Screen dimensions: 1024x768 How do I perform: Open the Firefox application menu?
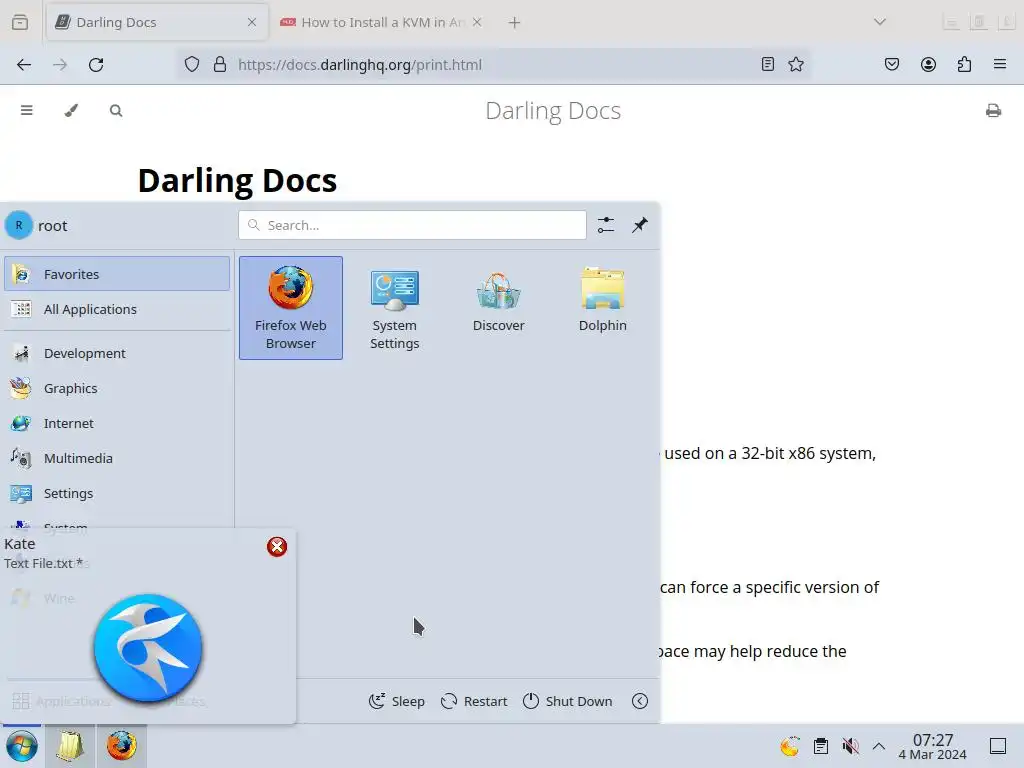click(1000, 65)
